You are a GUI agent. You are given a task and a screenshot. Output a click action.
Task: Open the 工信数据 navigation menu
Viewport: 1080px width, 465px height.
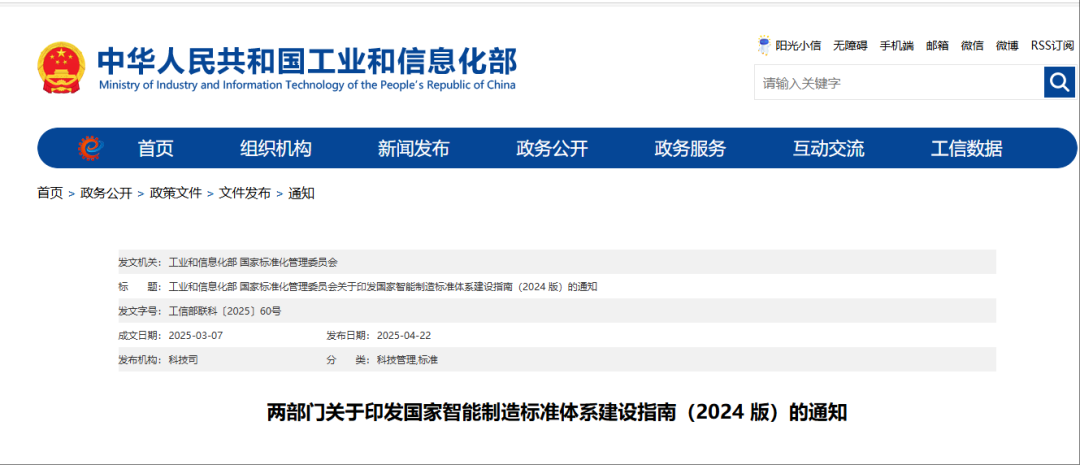click(x=966, y=148)
